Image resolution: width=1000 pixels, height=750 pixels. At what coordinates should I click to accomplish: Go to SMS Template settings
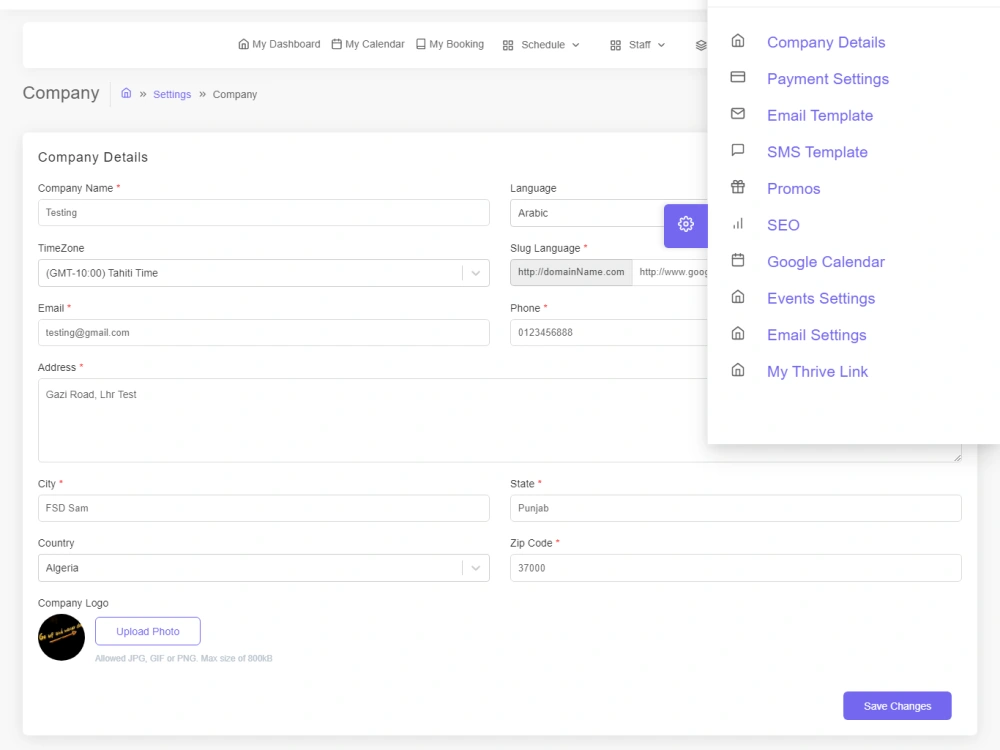817,152
